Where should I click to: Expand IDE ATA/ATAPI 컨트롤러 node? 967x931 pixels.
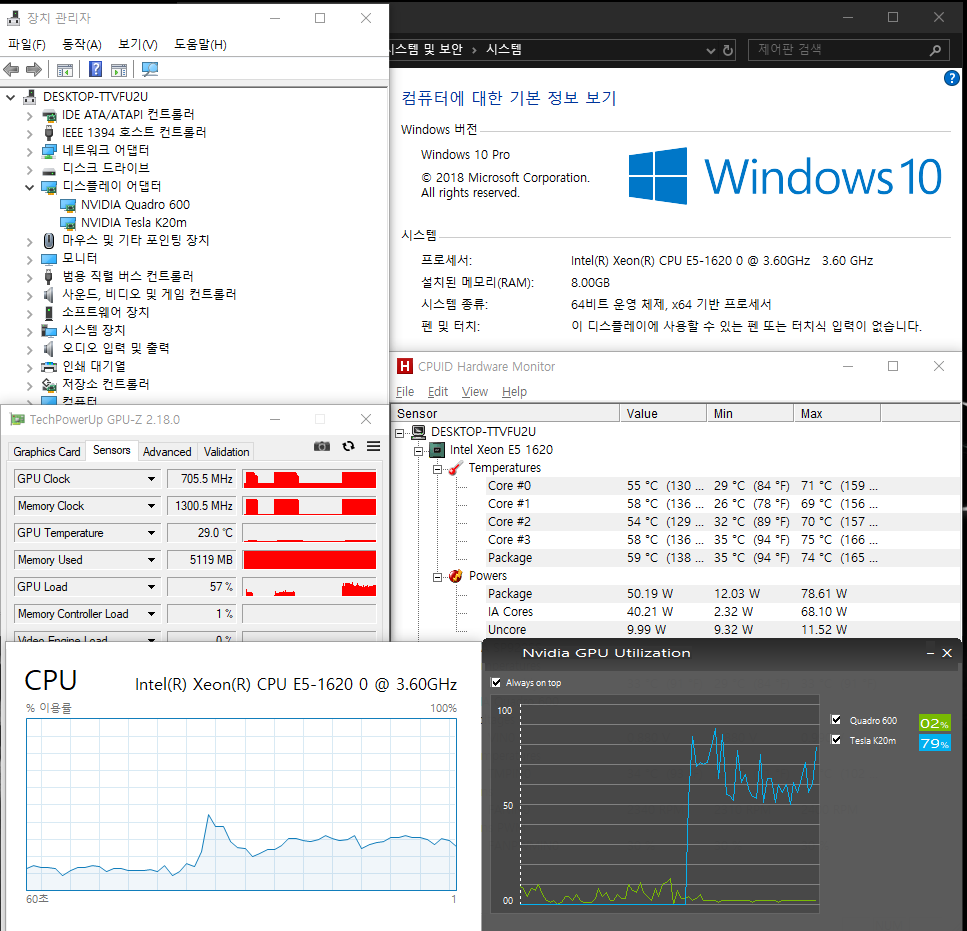tap(30, 115)
